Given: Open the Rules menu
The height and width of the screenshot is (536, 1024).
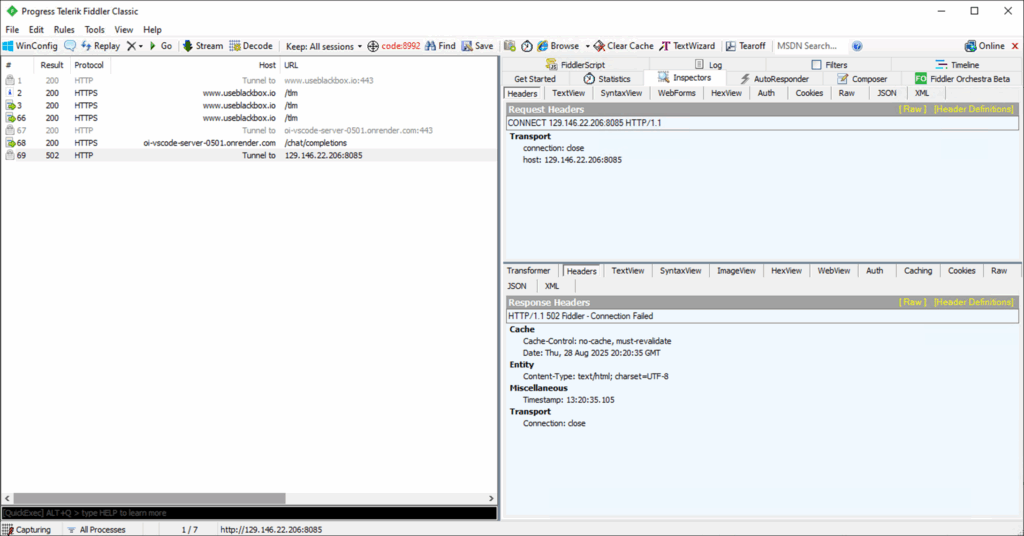Looking at the screenshot, I should coord(64,30).
